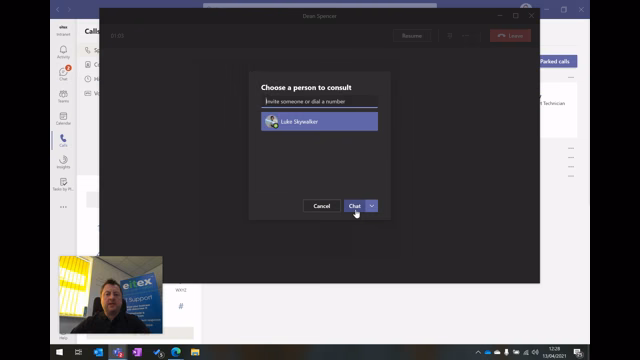Viewport: 640px width, 360px height.
Task: Expand the Chat button dropdown arrow
Action: pos(372,206)
